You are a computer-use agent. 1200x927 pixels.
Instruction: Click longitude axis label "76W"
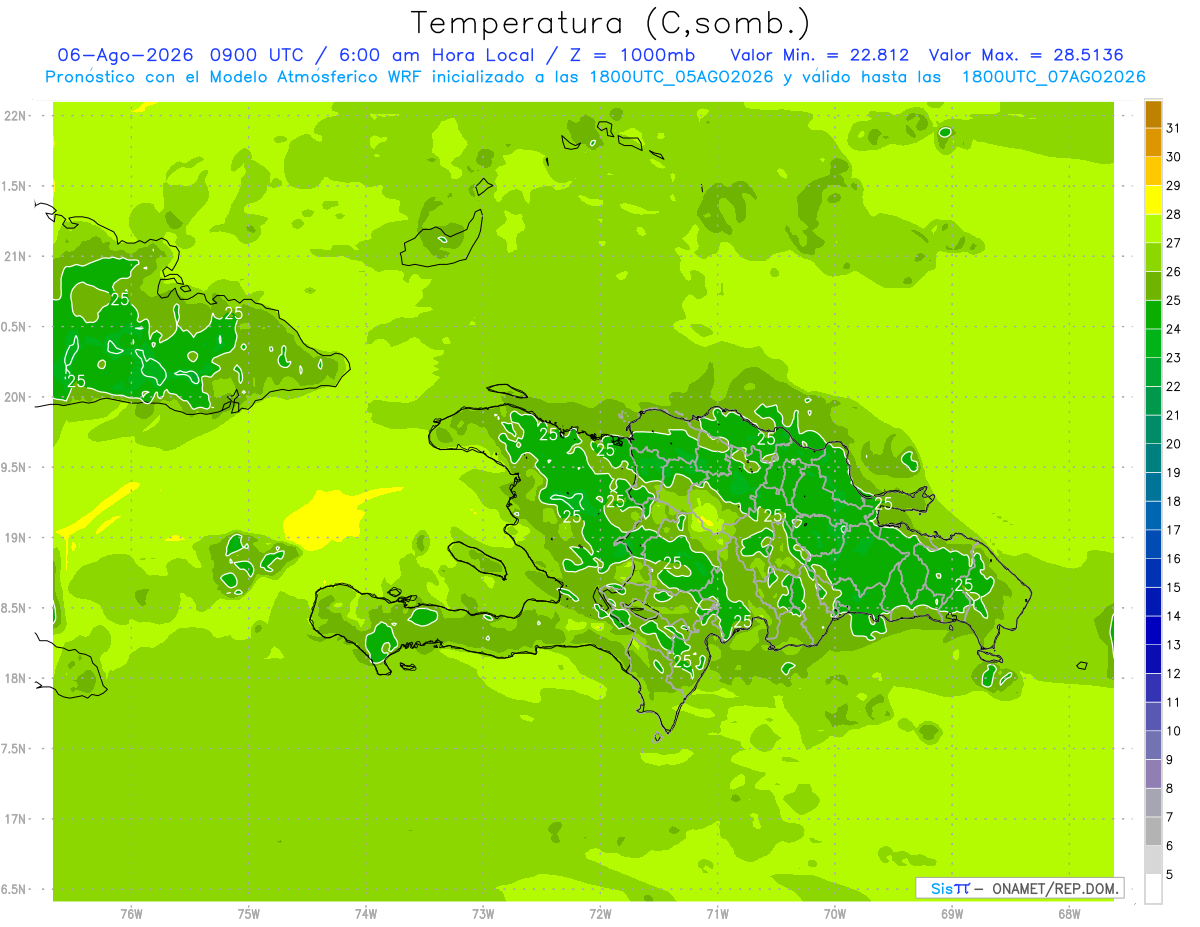click(x=131, y=914)
